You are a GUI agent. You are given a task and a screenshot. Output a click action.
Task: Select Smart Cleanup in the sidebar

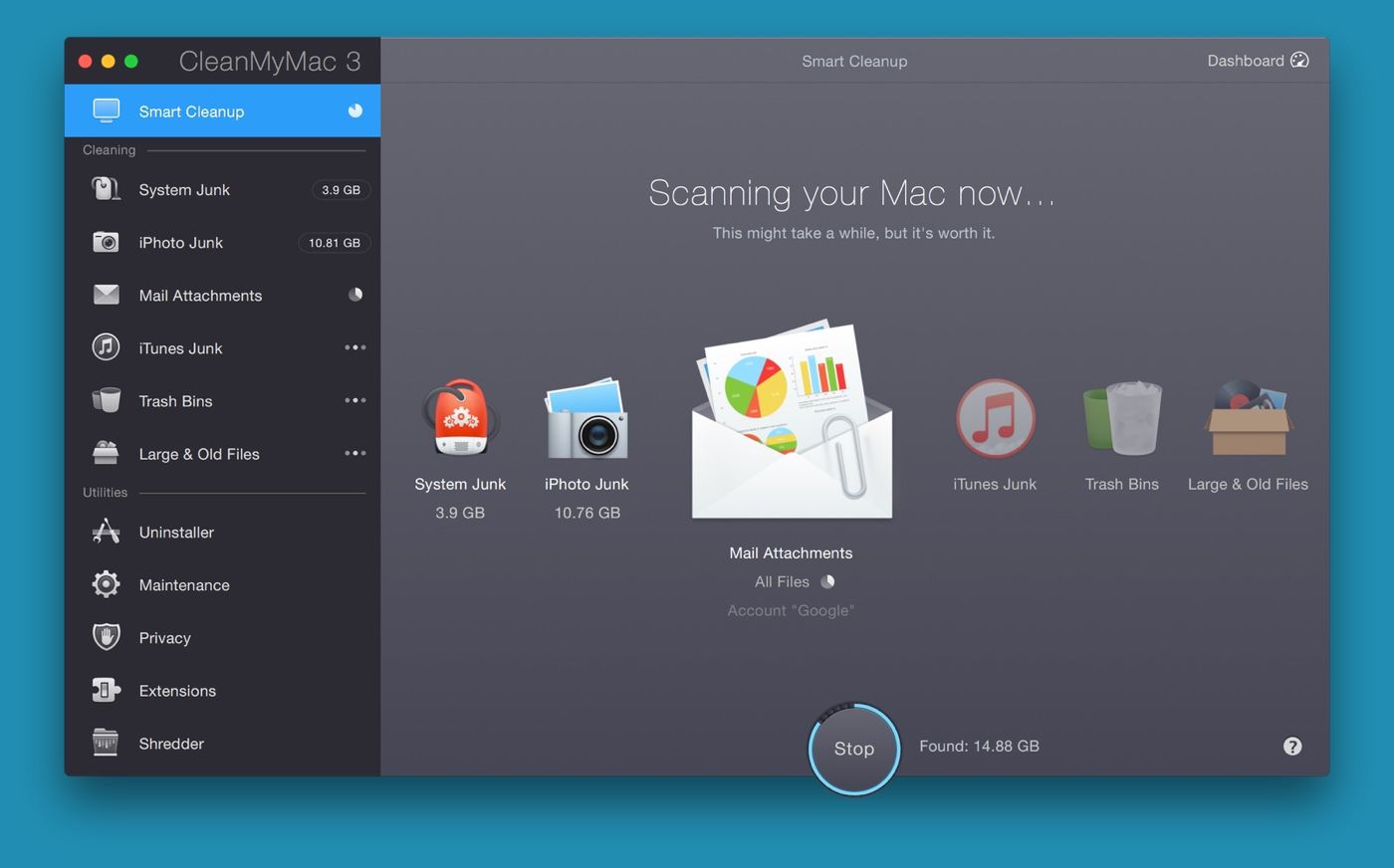tap(191, 111)
